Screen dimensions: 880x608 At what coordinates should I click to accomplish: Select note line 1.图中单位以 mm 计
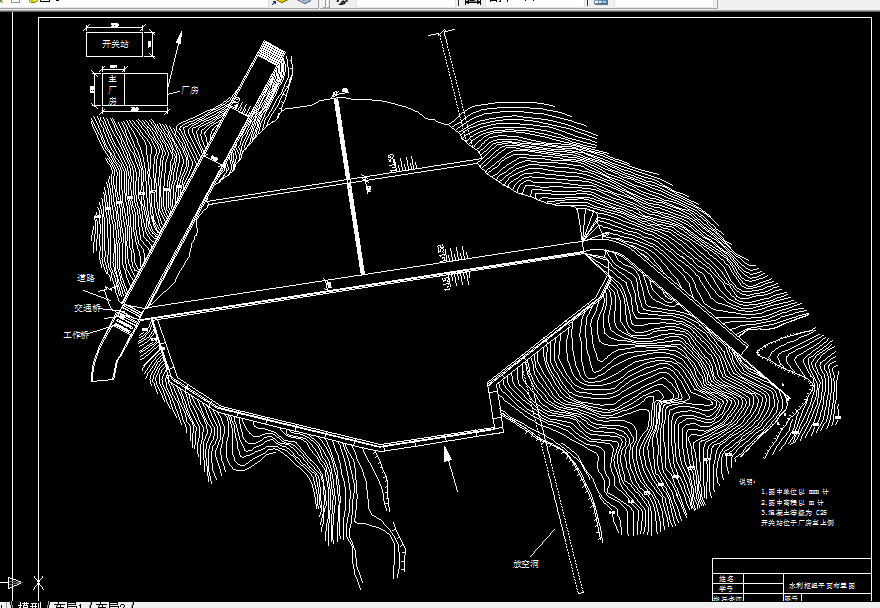point(795,492)
